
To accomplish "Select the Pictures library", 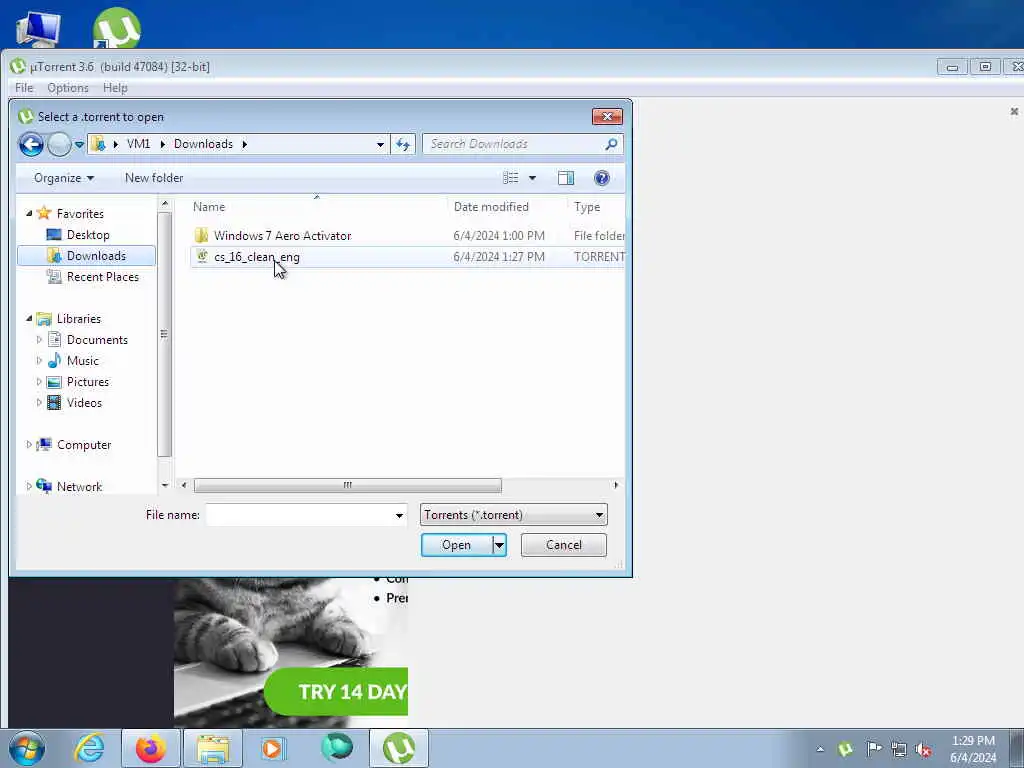I will click(x=88, y=381).
